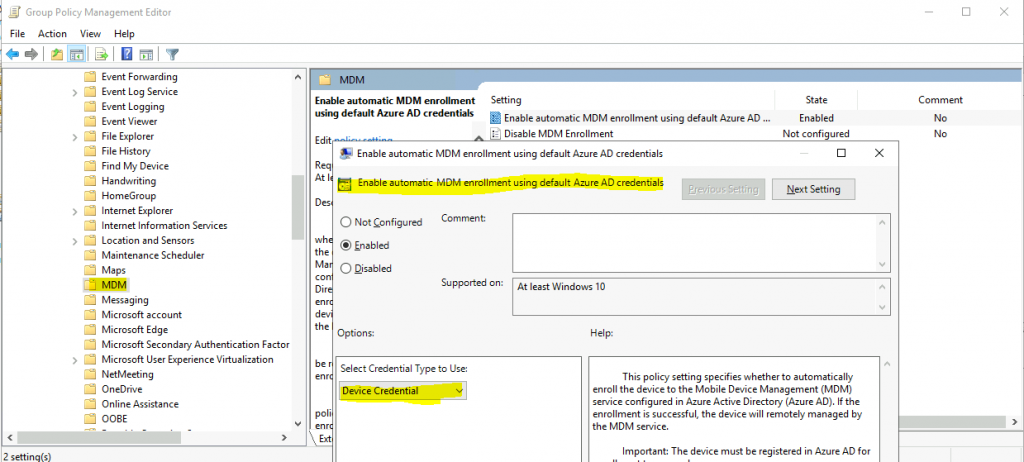Select the Online Assistance tree item
Image resolution: width=1024 pixels, height=462 pixels.
pyautogui.click(x=140, y=404)
